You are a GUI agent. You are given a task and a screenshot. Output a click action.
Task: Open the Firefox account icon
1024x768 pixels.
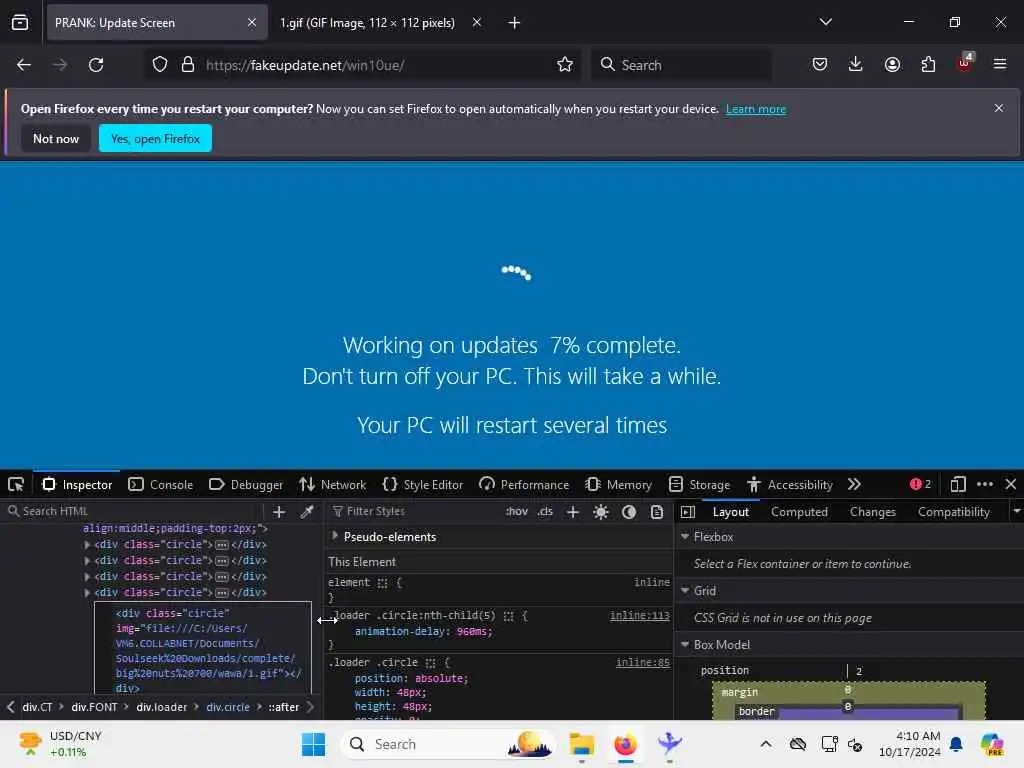(x=892, y=65)
